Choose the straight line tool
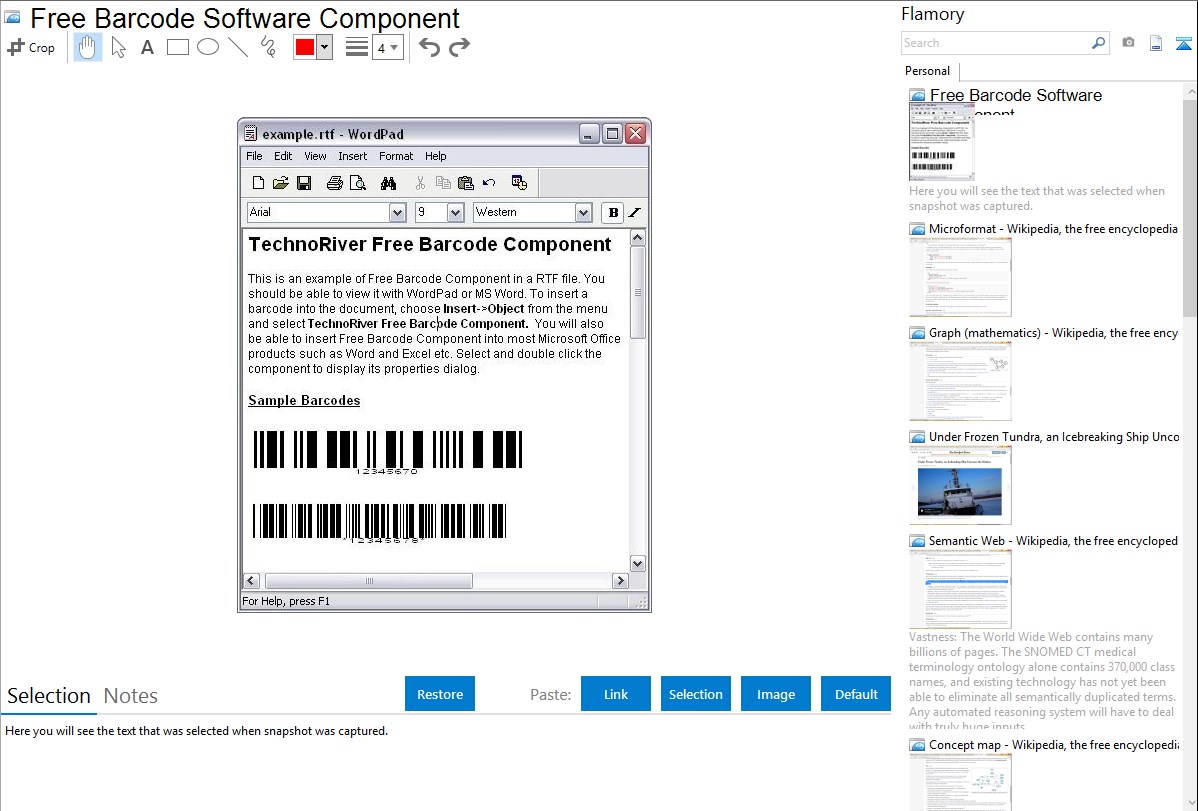1198x811 pixels. [238, 47]
